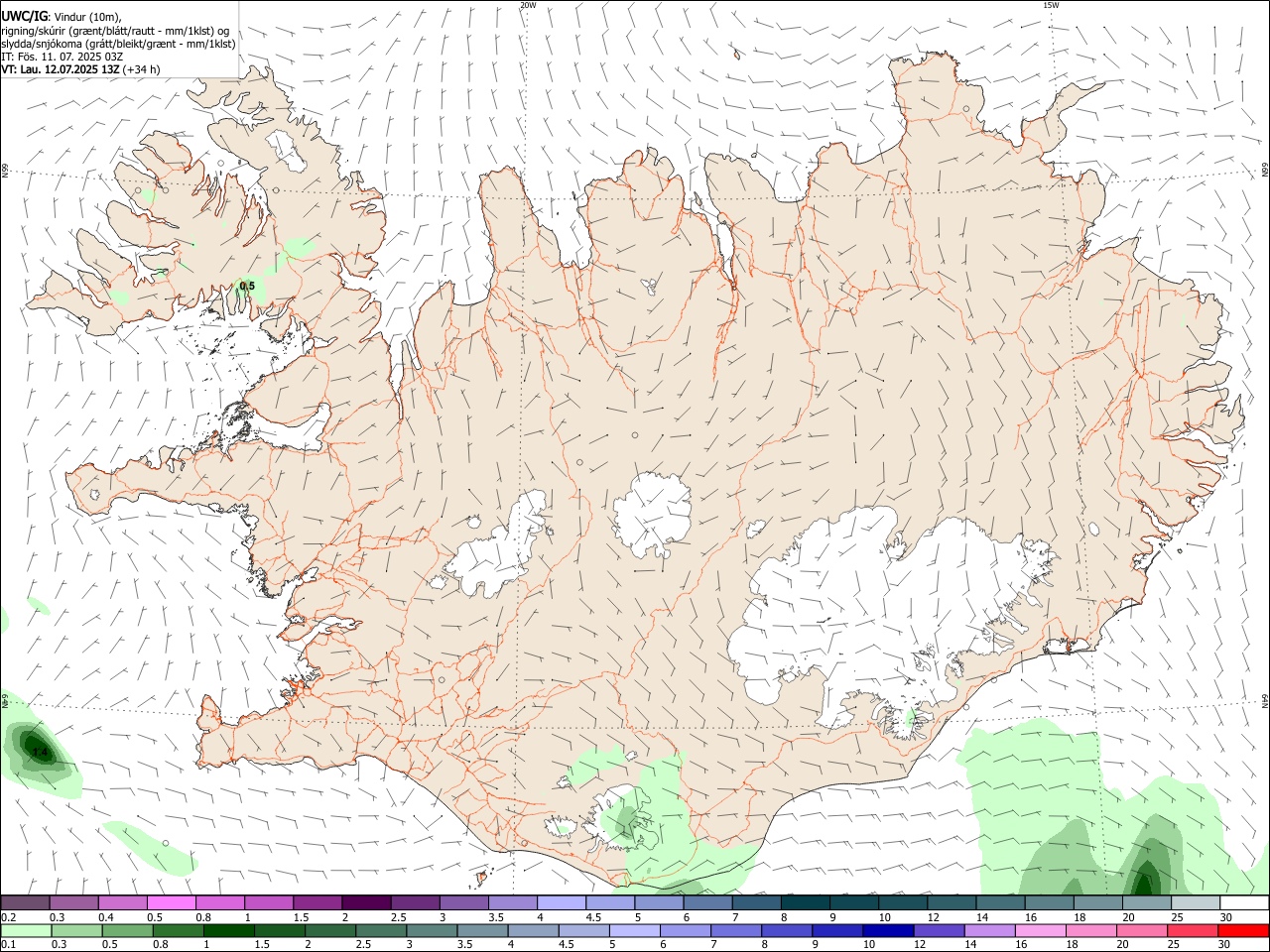Select the palest green rain swatch labeled 0.1

pyautogui.click(x=27, y=931)
